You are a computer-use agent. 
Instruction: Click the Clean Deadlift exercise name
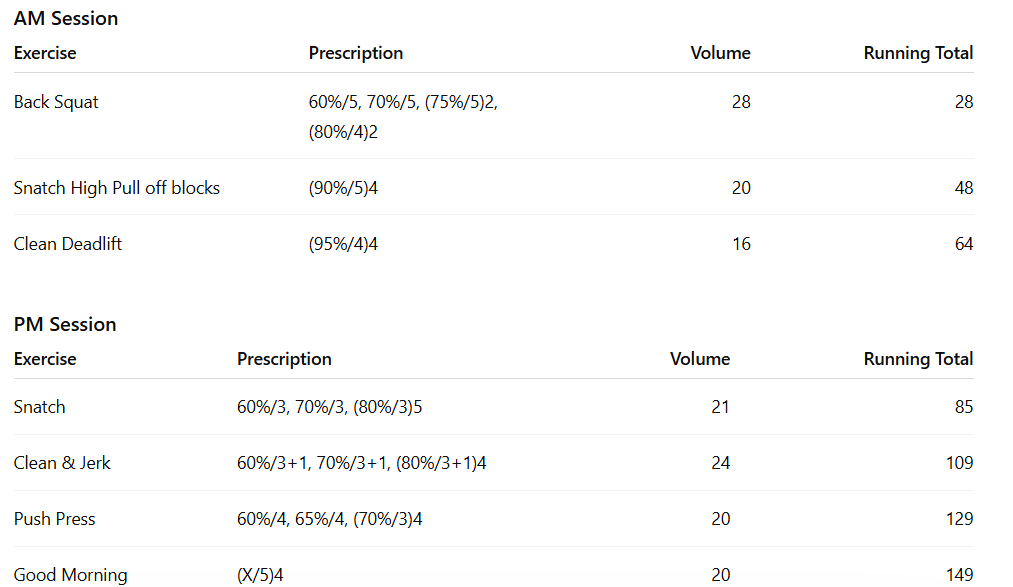coord(68,244)
